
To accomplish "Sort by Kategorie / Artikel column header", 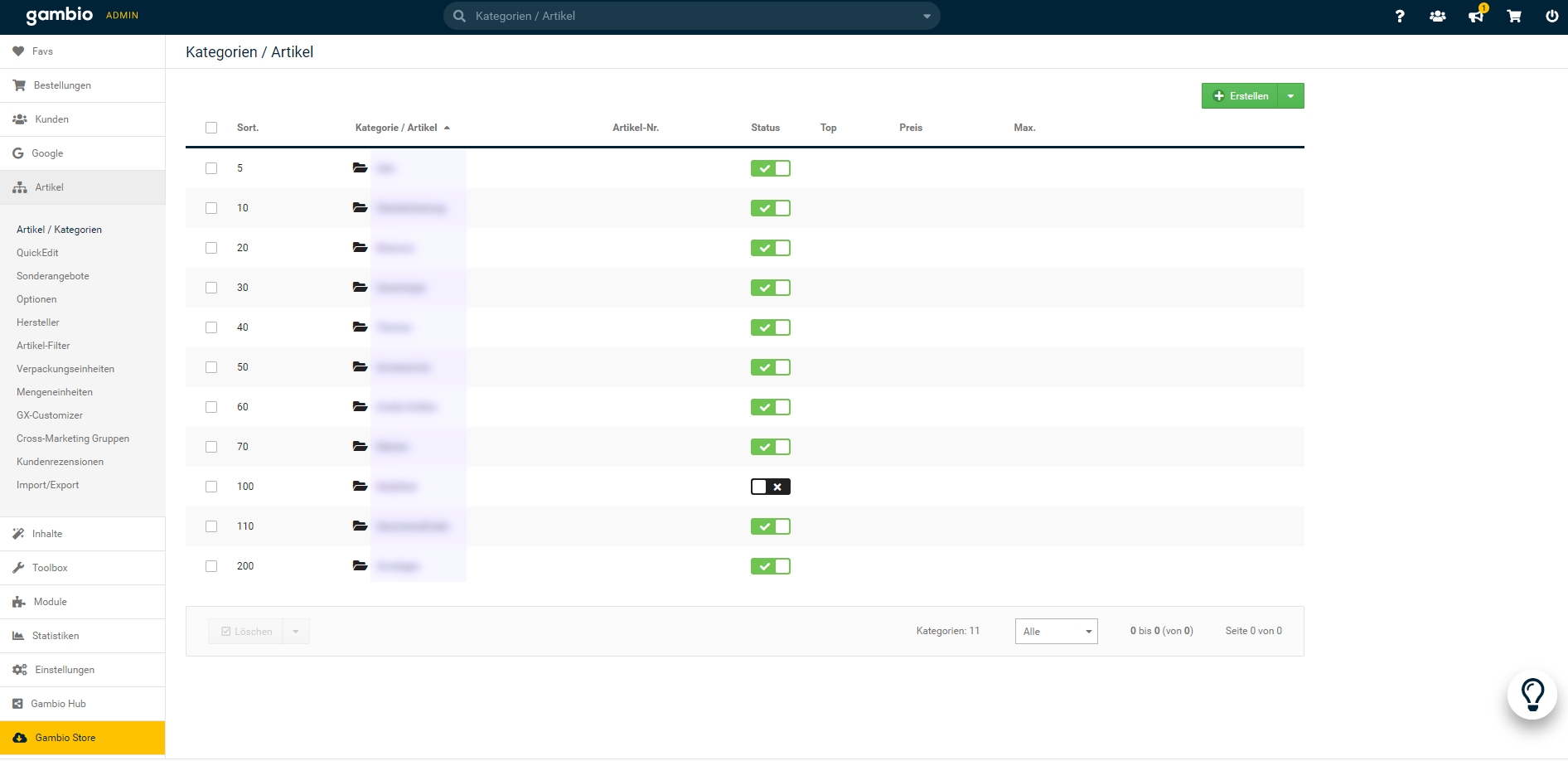I will 396,128.
